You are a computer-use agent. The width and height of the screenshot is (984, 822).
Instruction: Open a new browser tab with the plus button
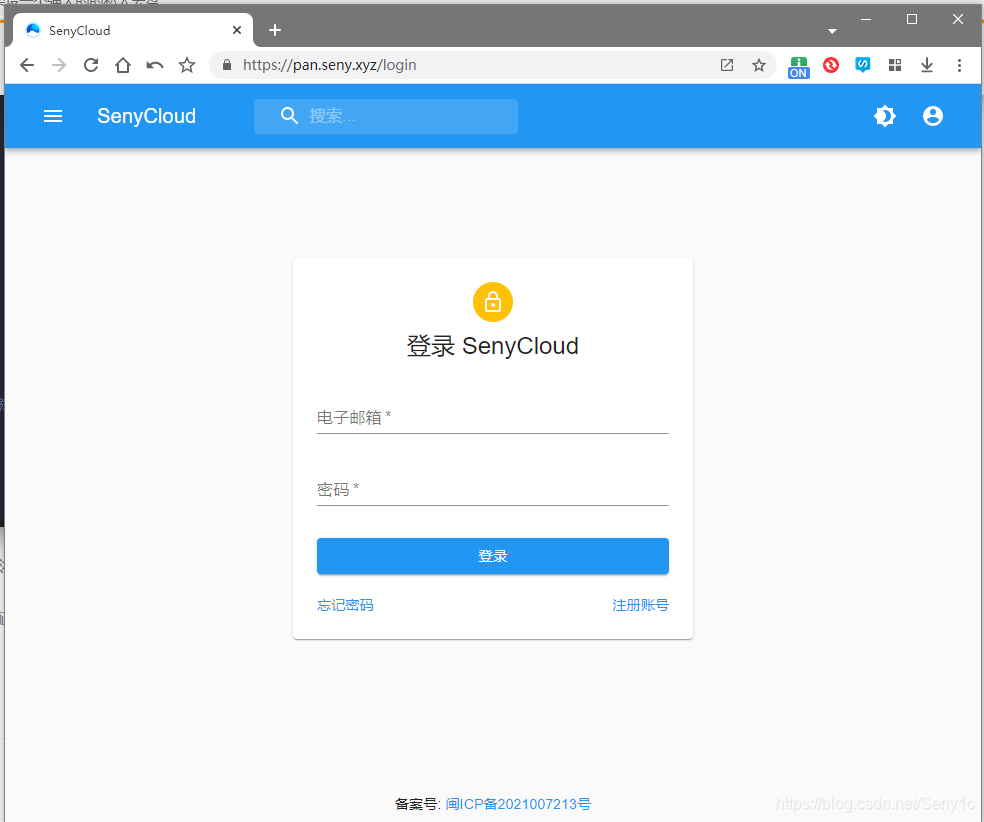pyautogui.click(x=275, y=30)
